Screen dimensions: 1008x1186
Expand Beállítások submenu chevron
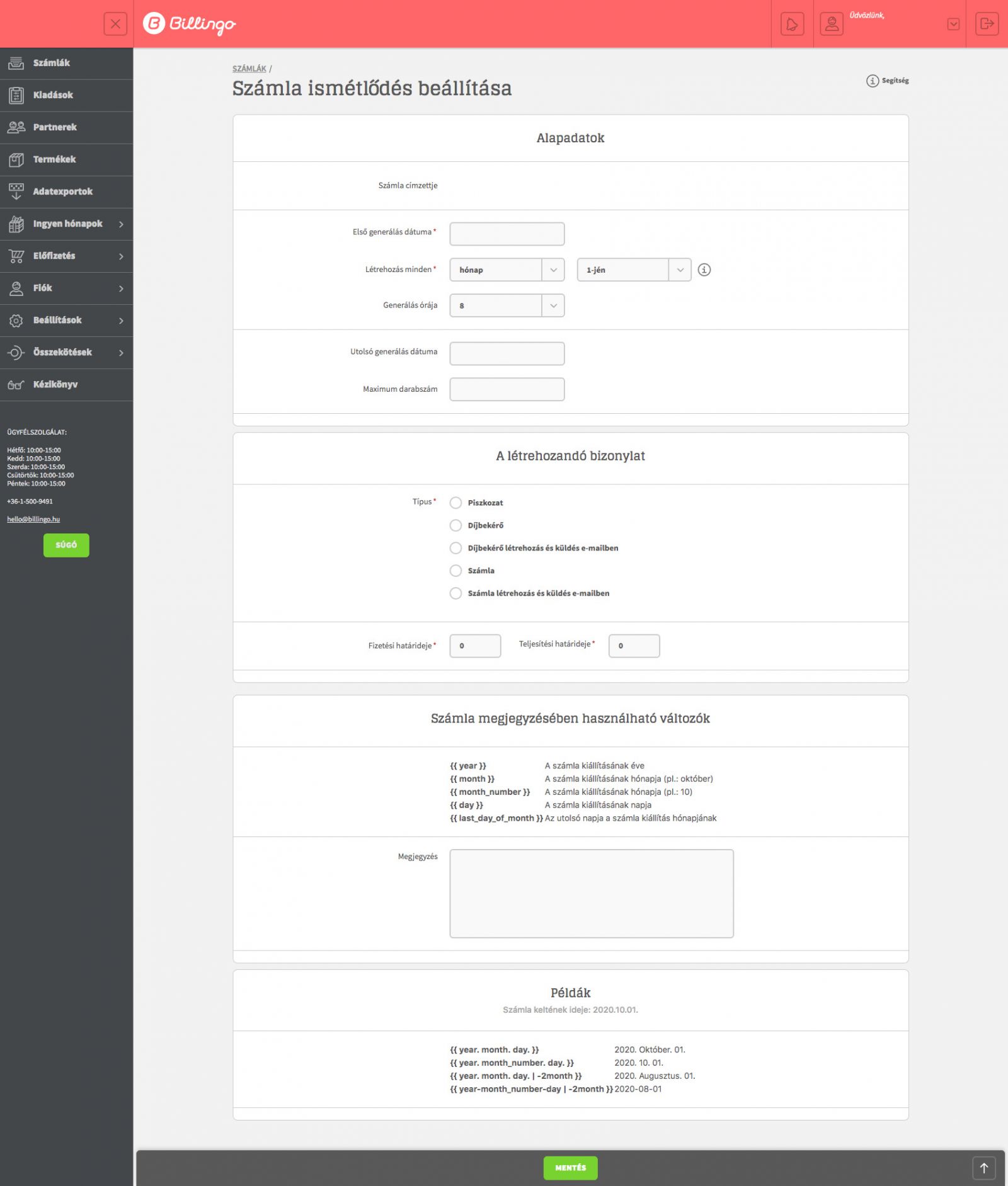pyautogui.click(x=121, y=321)
